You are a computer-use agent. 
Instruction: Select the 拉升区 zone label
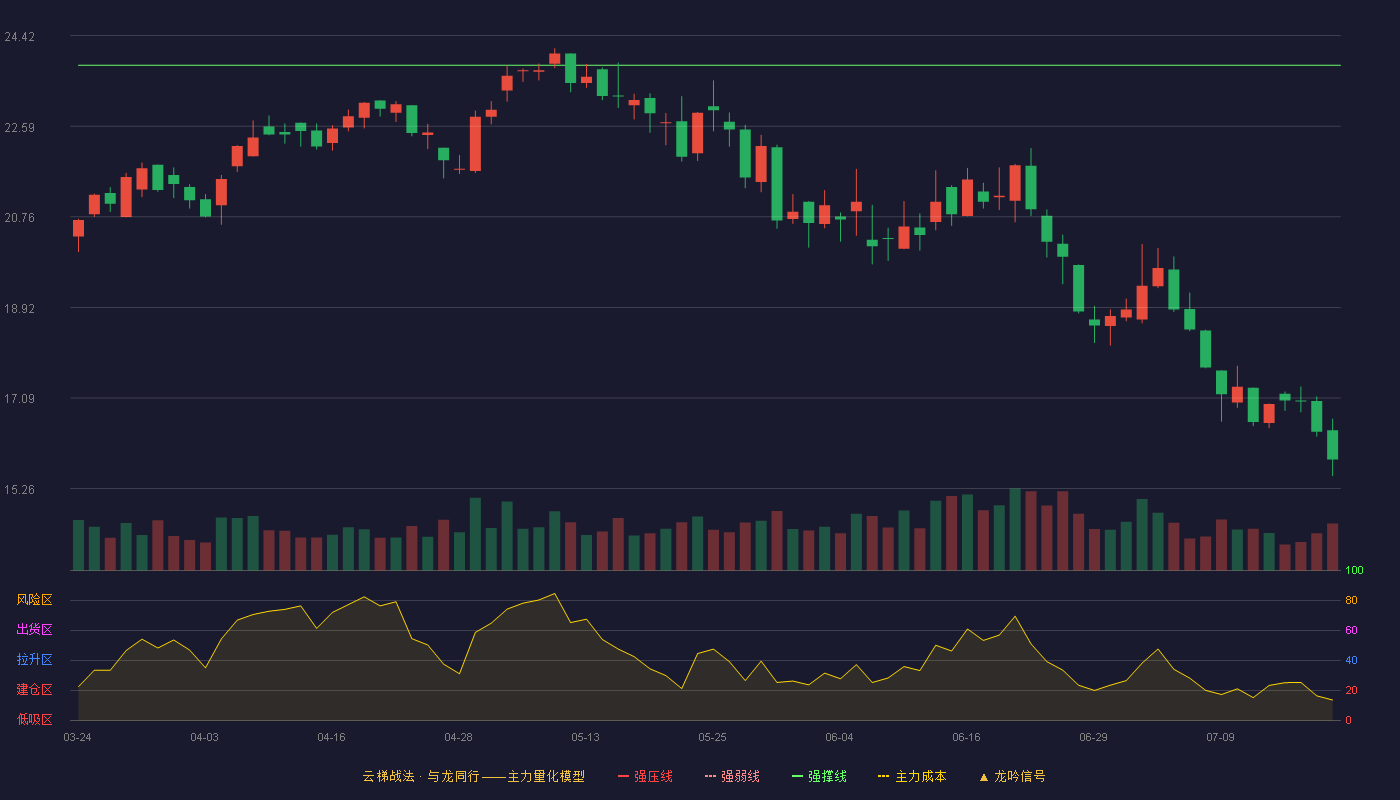coord(34,660)
